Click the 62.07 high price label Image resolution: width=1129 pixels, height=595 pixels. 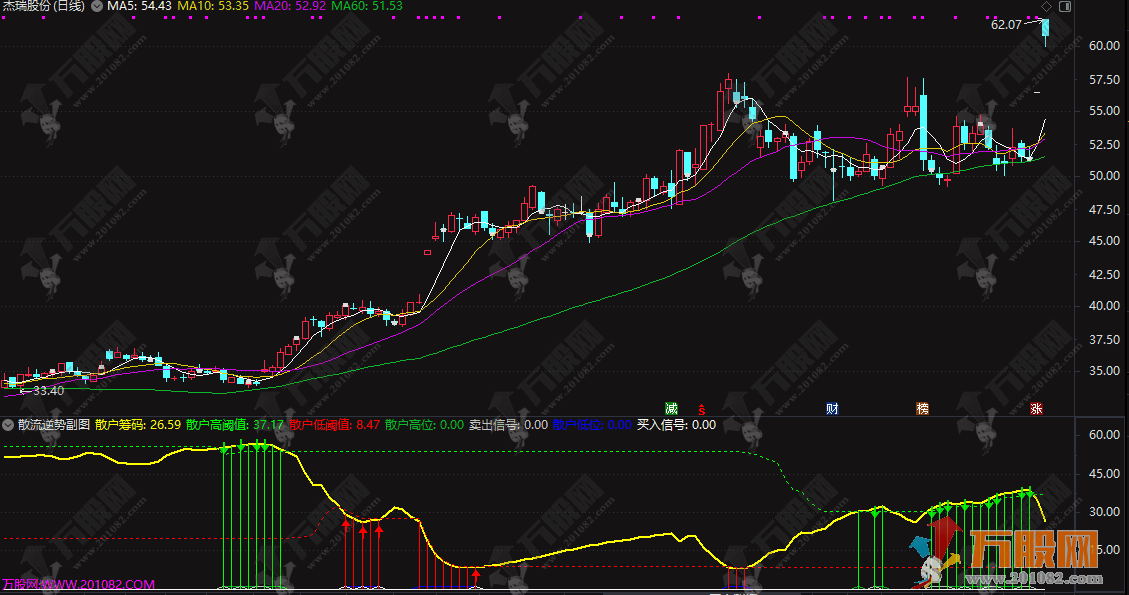pyautogui.click(x=1006, y=25)
